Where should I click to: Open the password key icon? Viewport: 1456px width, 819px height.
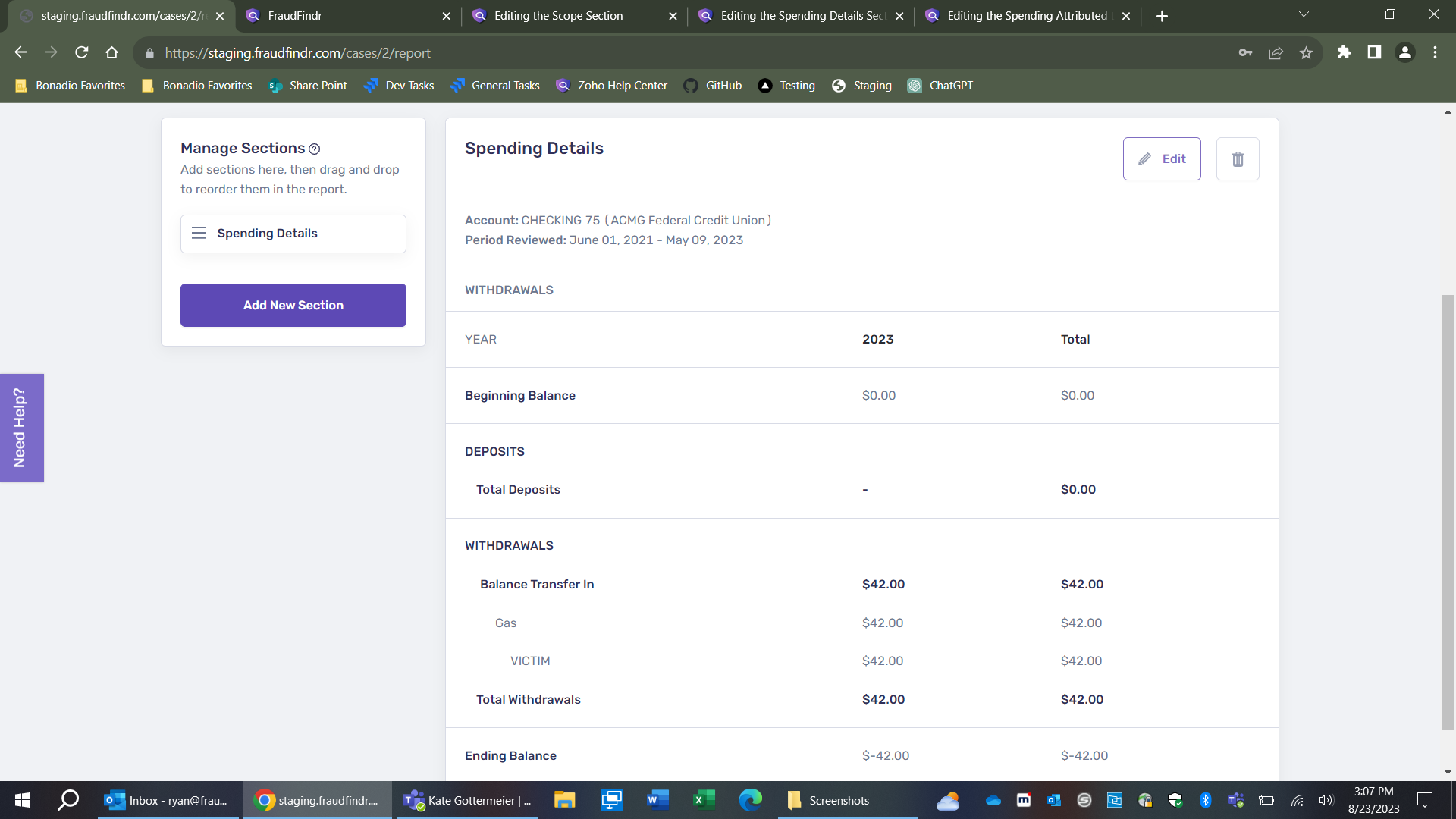(x=1245, y=53)
